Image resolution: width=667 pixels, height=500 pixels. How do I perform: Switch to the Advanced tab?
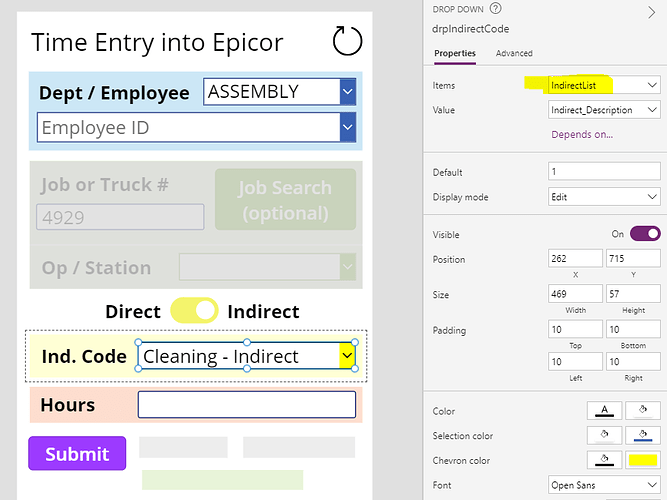(x=514, y=53)
